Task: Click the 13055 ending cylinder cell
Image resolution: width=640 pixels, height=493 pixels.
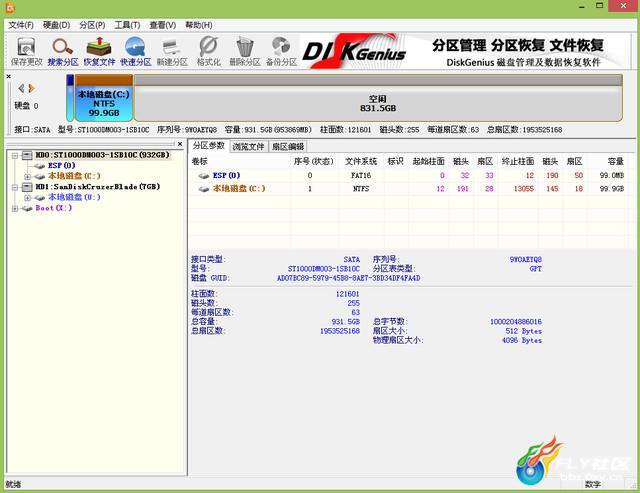Action: tap(524, 189)
